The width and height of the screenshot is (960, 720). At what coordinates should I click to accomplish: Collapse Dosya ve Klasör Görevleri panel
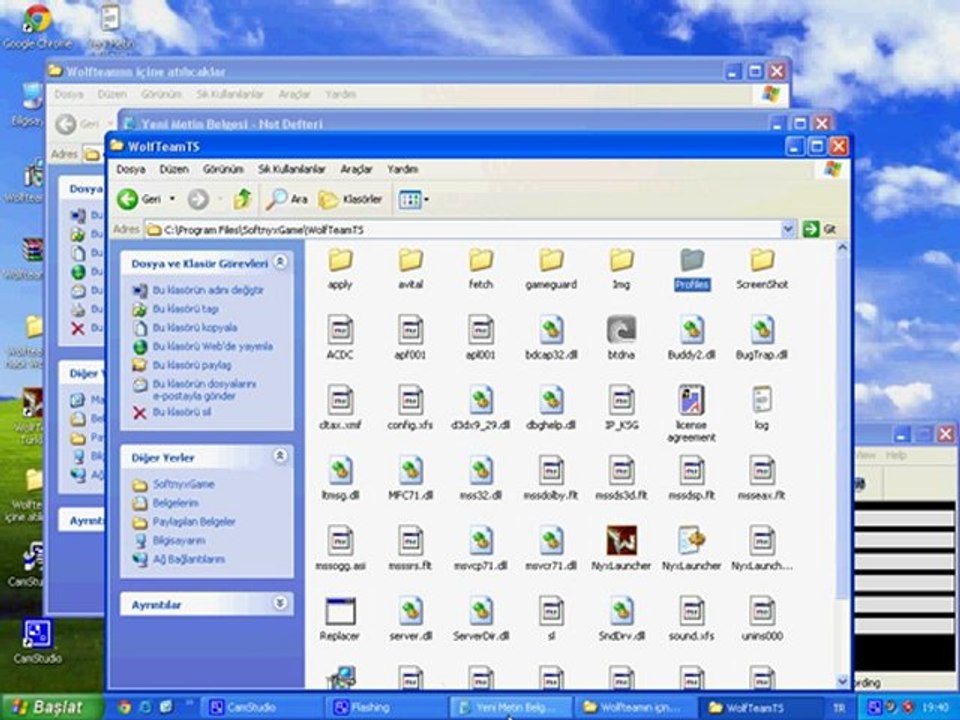pos(280,263)
